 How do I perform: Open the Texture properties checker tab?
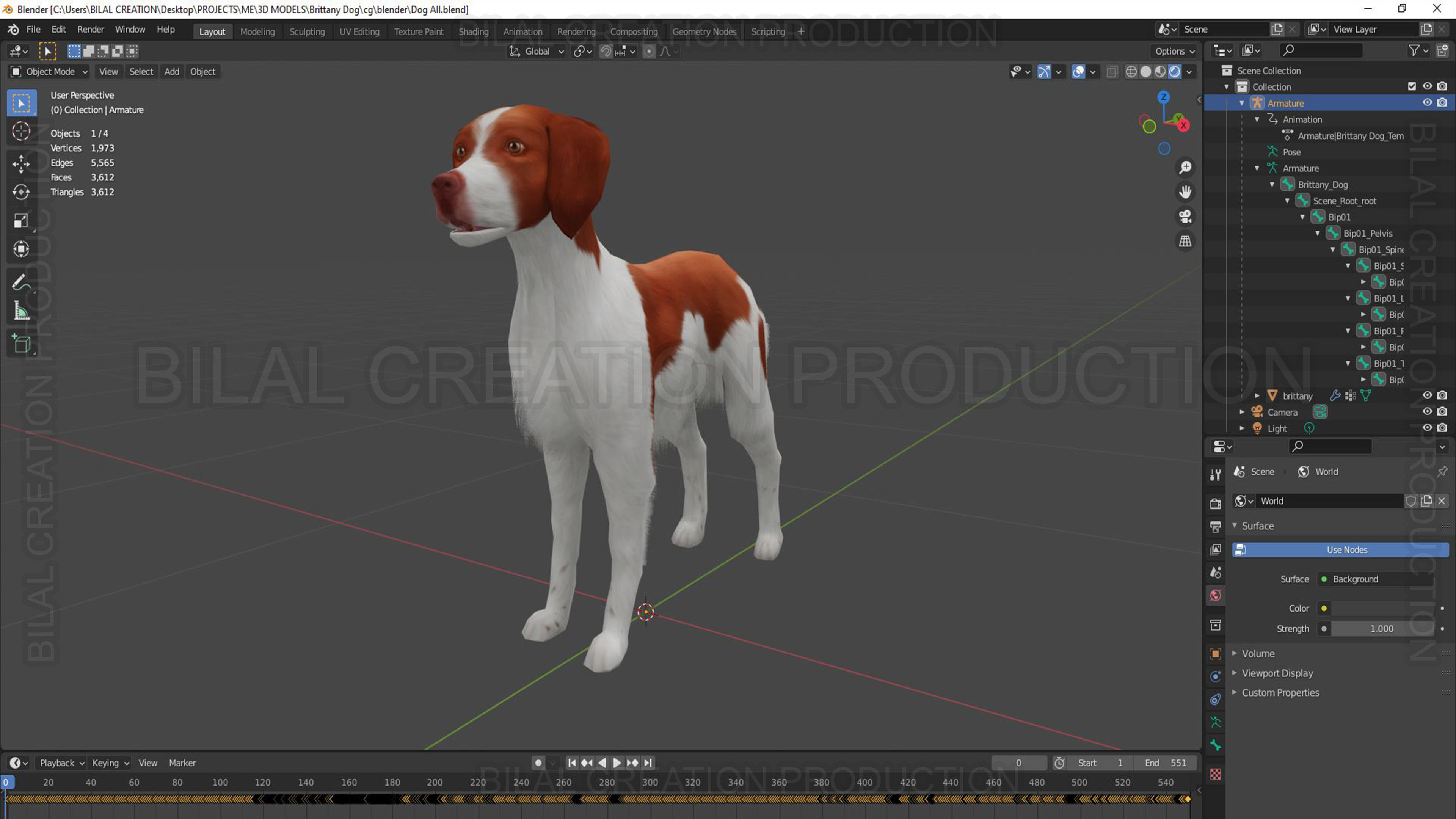1215,774
